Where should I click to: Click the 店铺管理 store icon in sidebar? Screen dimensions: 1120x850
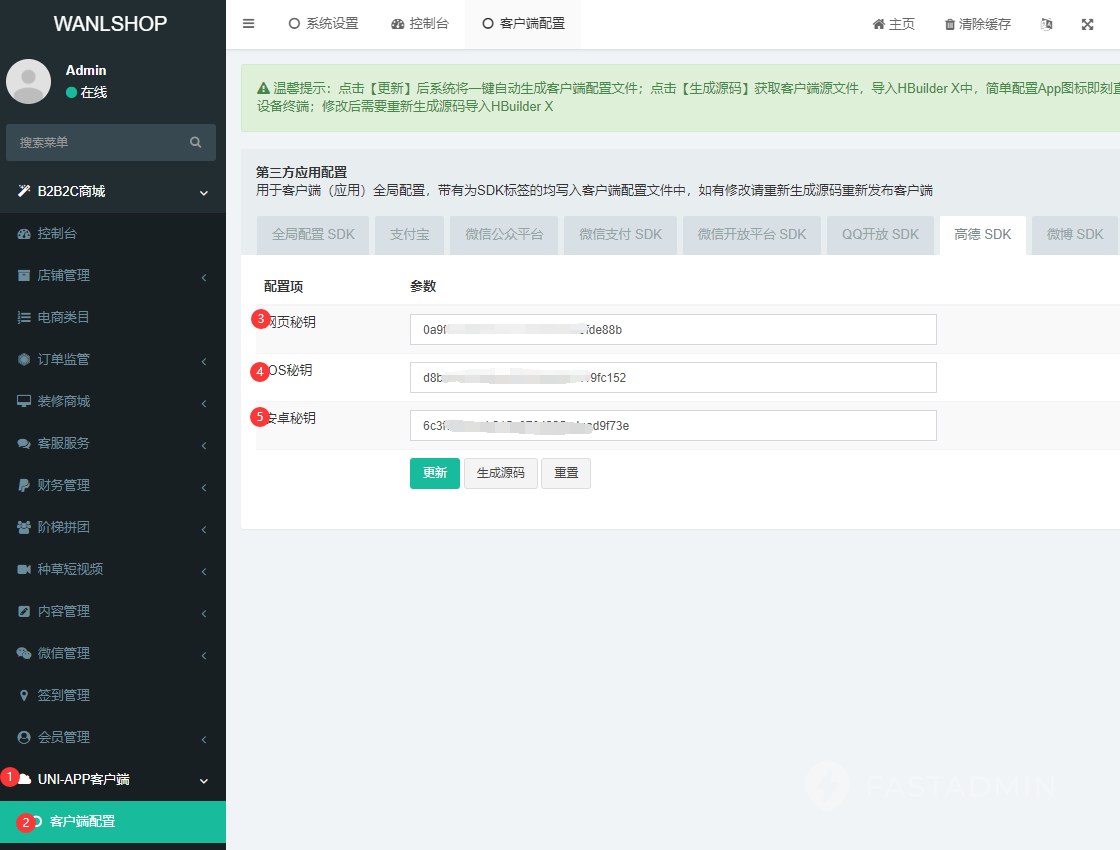pyautogui.click(x=24, y=276)
